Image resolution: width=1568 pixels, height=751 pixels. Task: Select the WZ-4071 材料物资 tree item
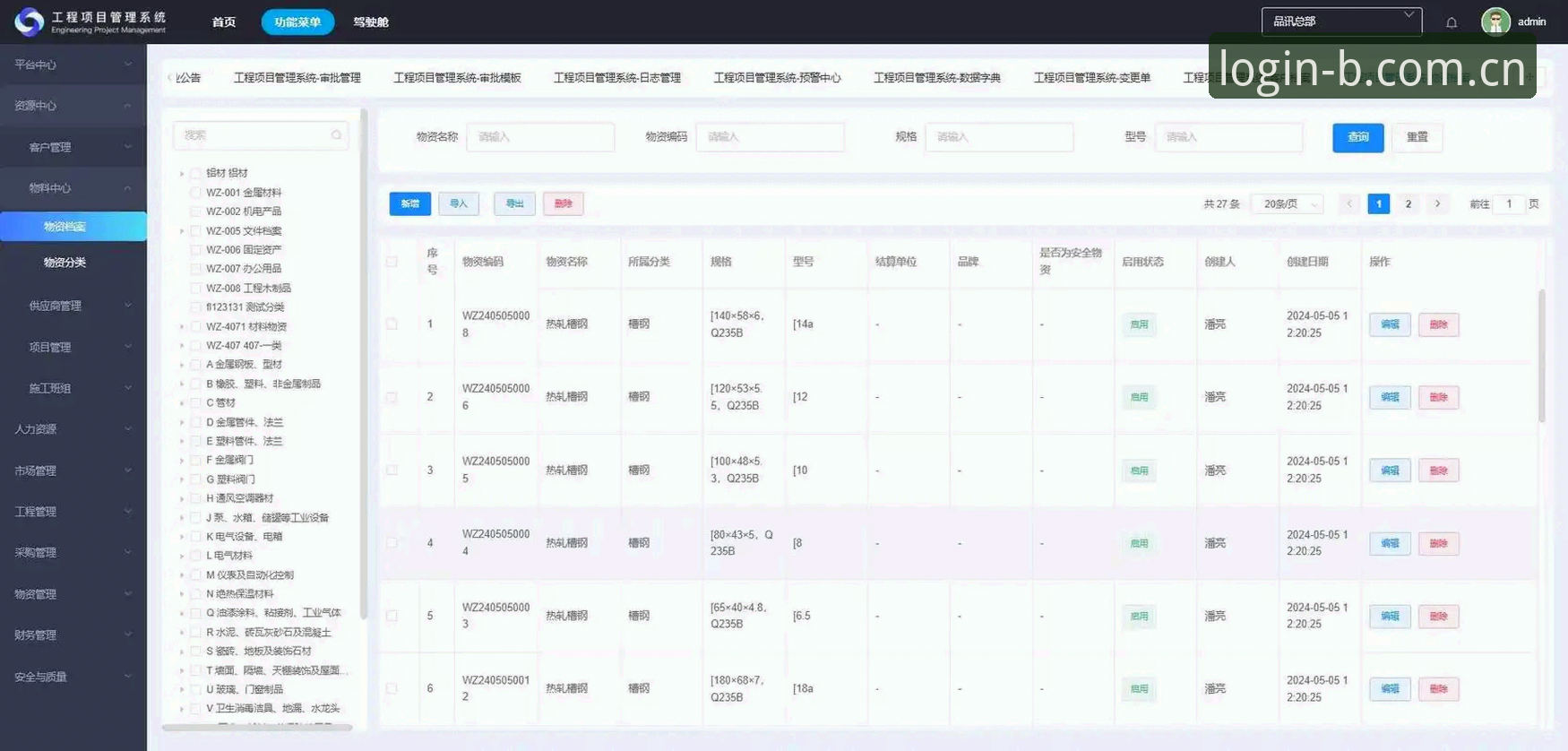[246, 327]
